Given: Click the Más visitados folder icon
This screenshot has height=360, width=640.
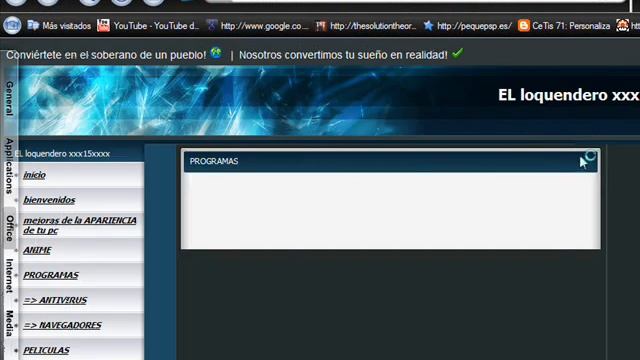Looking at the screenshot, I should (33, 26).
